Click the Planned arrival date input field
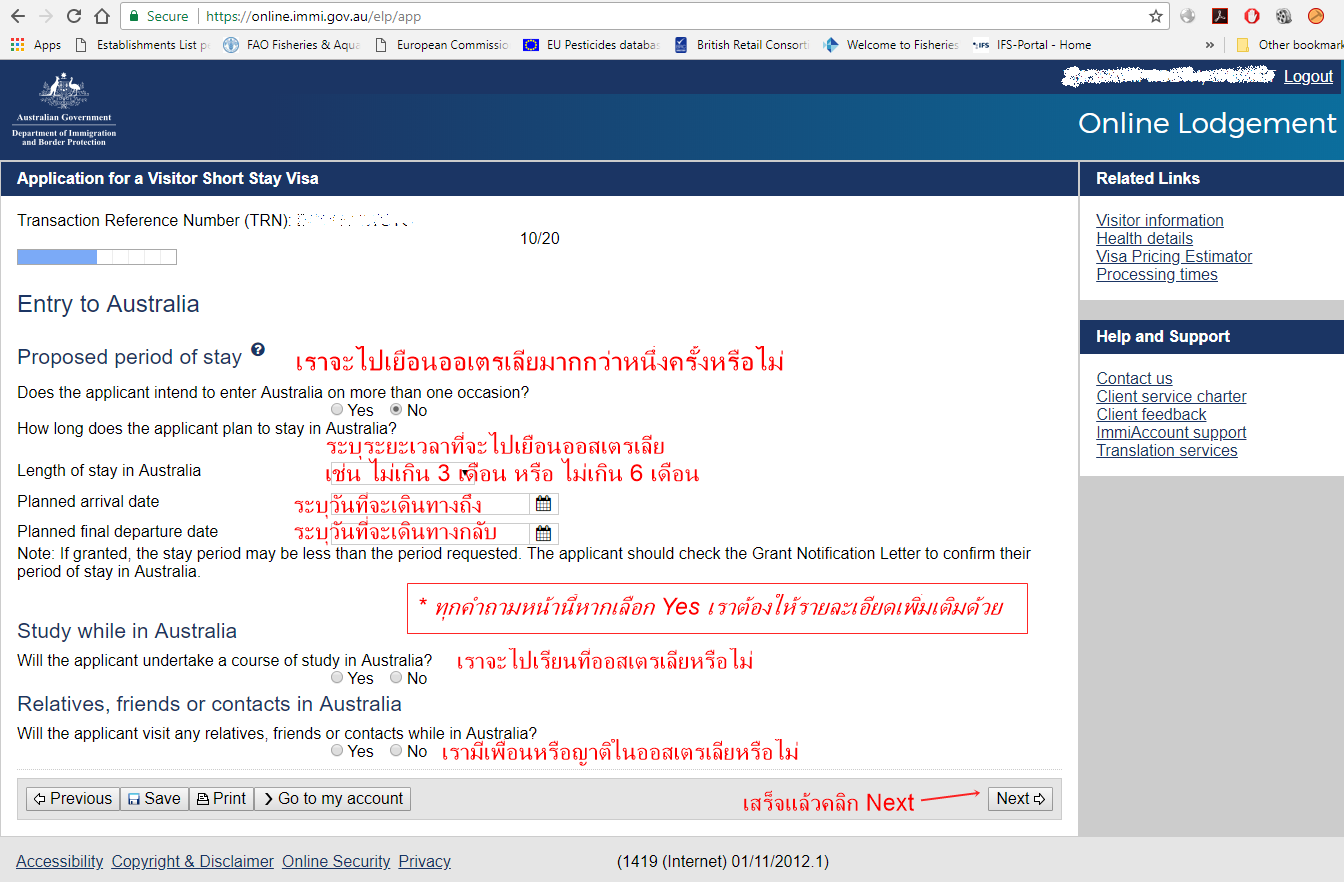This screenshot has width=1344, height=894. pyautogui.click(x=430, y=504)
